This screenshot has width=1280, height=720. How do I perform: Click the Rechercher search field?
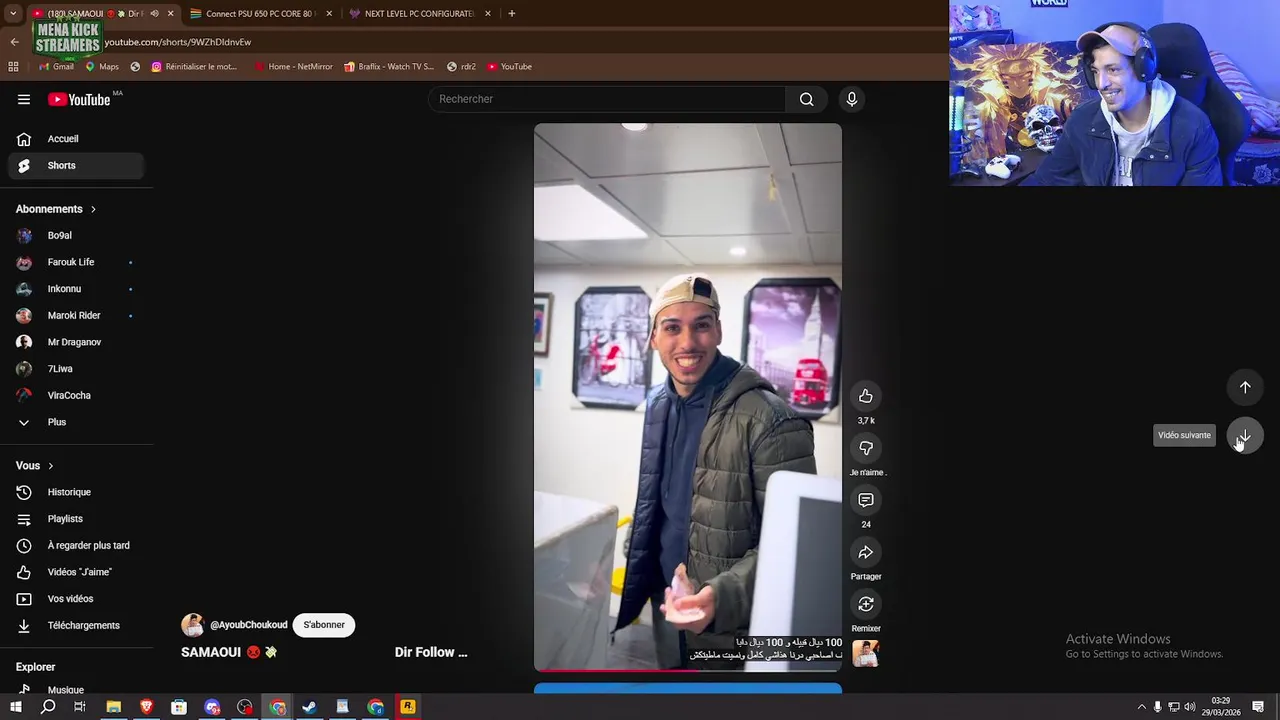tap(607, 99)
